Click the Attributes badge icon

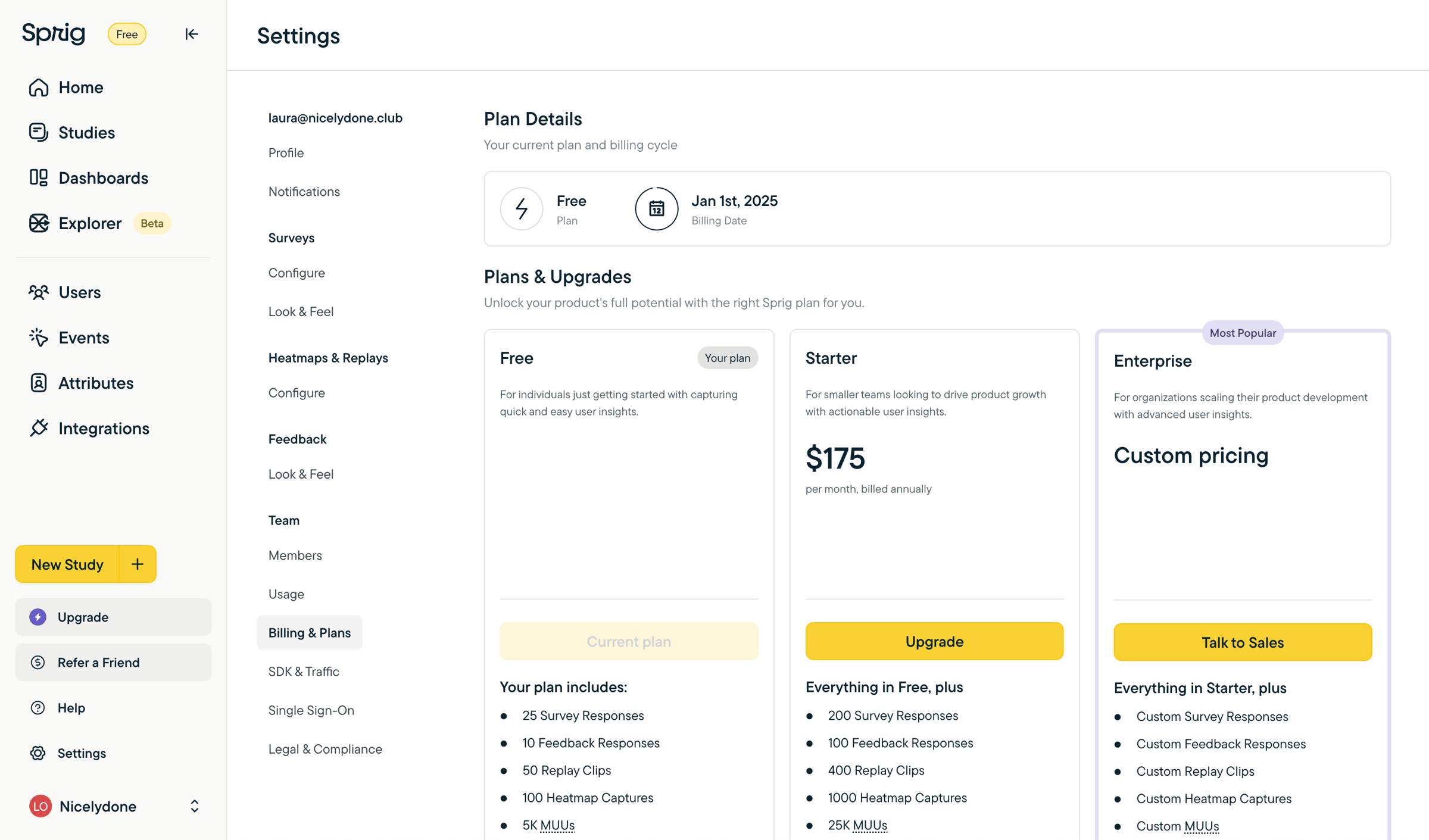coord(39,383)
